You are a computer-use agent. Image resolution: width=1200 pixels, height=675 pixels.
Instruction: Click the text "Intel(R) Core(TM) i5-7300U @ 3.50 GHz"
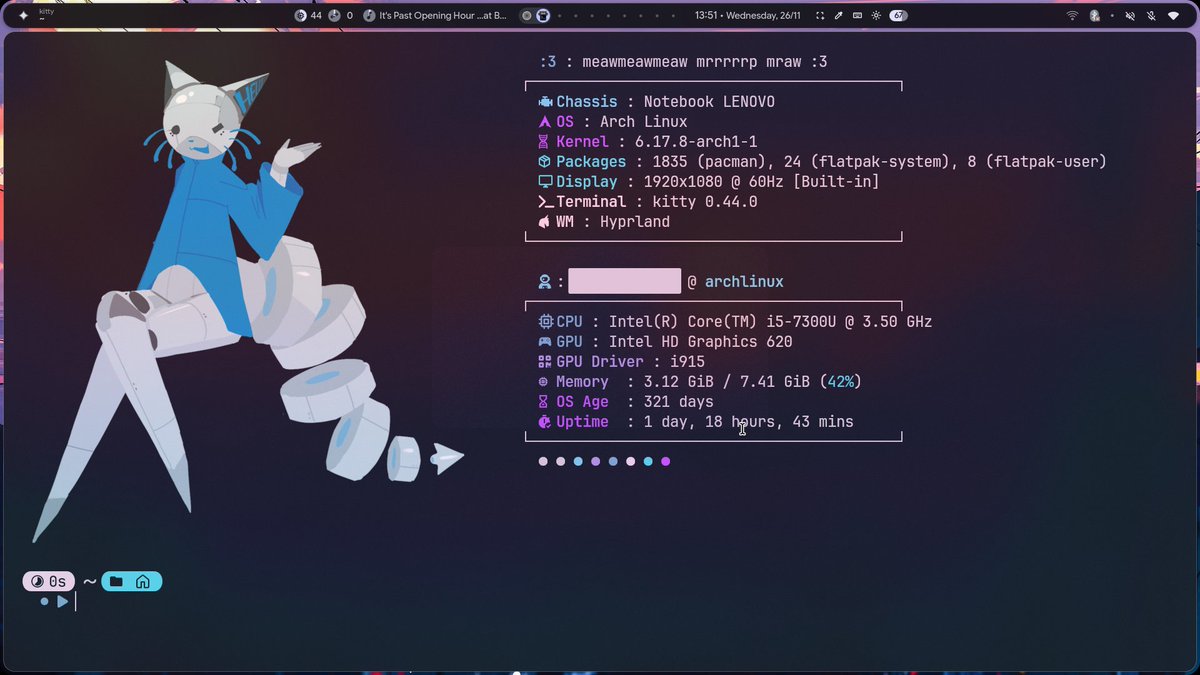[x=770, y=322]
